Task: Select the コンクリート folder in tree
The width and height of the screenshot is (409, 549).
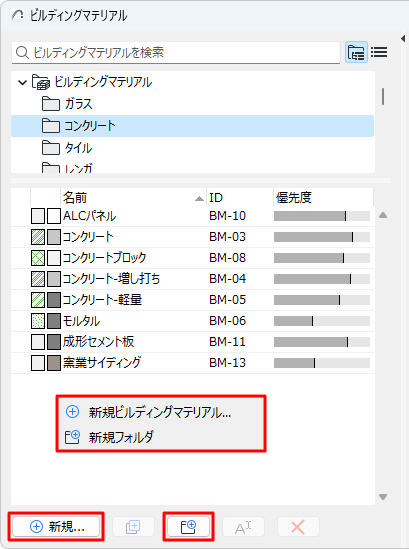Action: [x=193, y=126]
